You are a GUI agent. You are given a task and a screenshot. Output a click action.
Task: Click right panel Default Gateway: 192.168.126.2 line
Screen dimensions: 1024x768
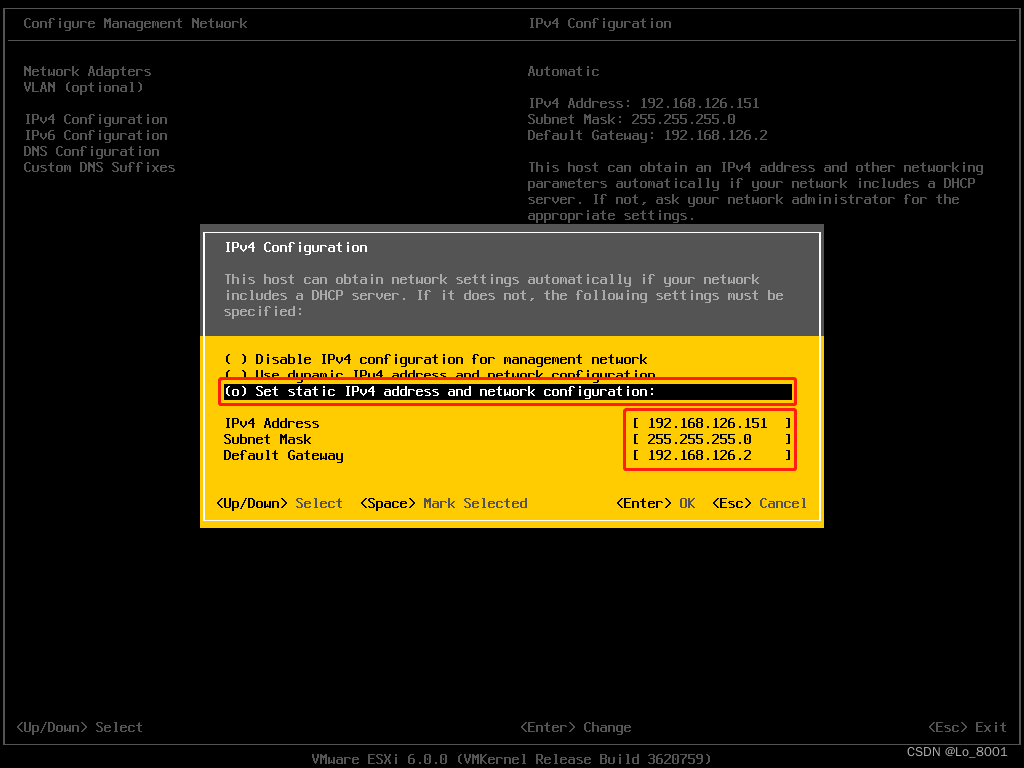pos(647,135)
